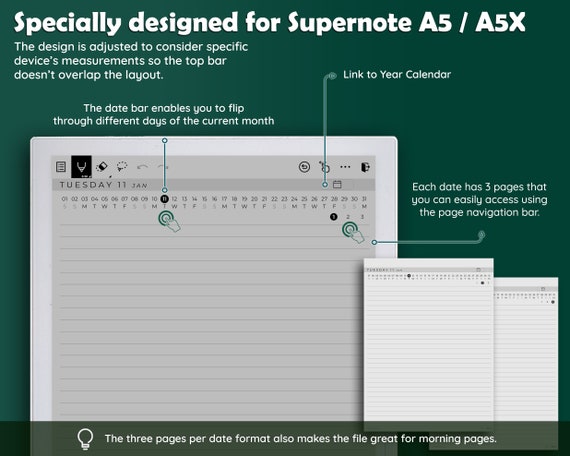Jump to date 25 in date bar
This screenshot has width=570, height=456.
[x=305, y=199]
